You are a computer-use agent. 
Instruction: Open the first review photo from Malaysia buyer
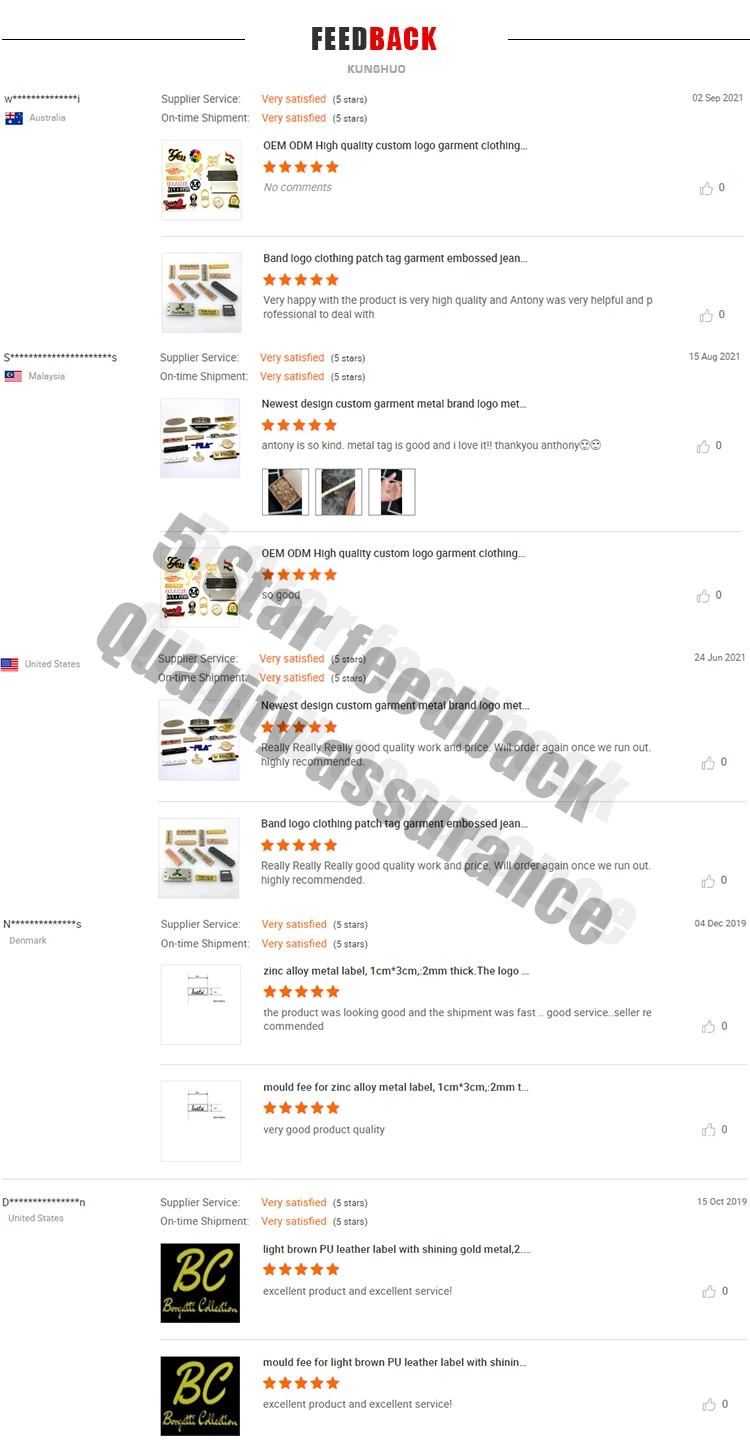(x=285, y=492)
